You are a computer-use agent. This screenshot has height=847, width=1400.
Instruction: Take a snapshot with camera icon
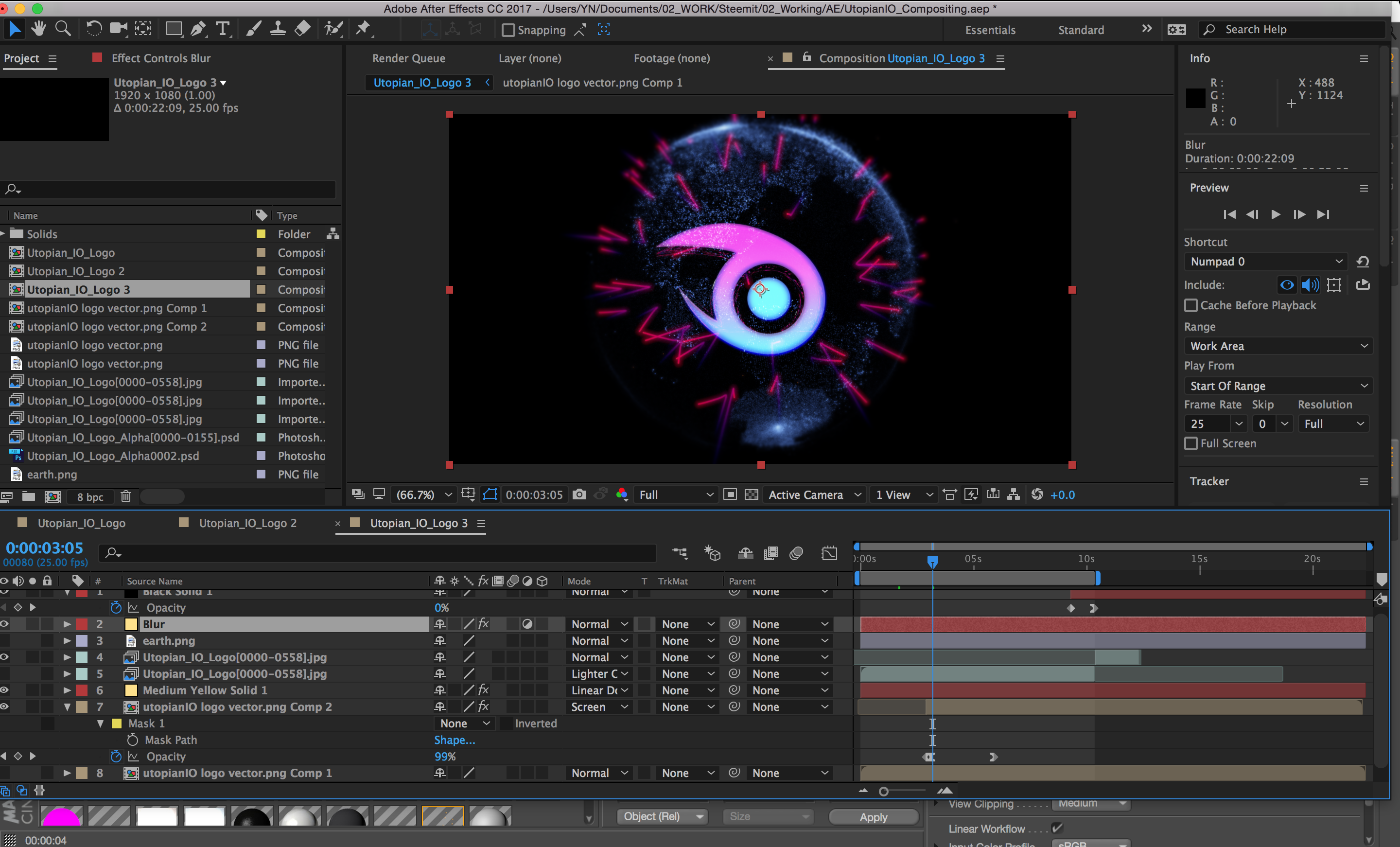coord(579,494)
